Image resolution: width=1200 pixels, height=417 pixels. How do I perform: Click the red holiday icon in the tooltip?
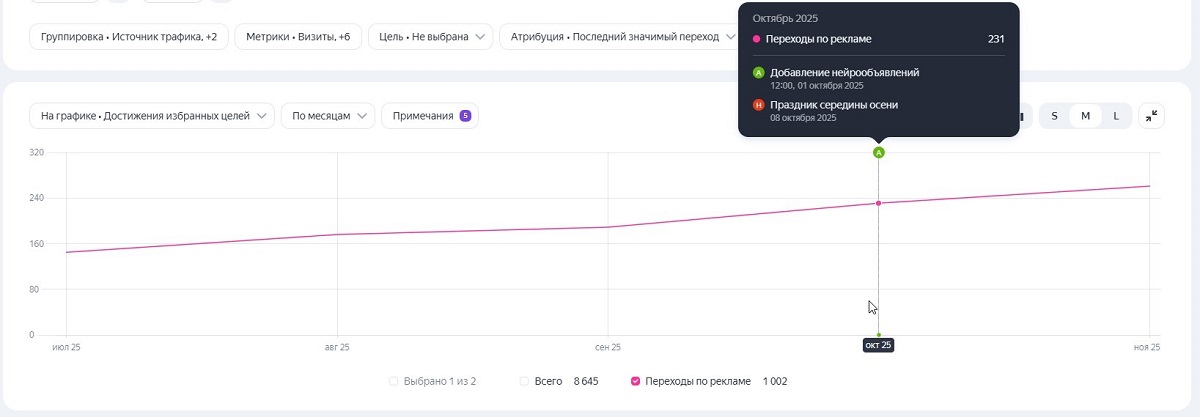758,105
